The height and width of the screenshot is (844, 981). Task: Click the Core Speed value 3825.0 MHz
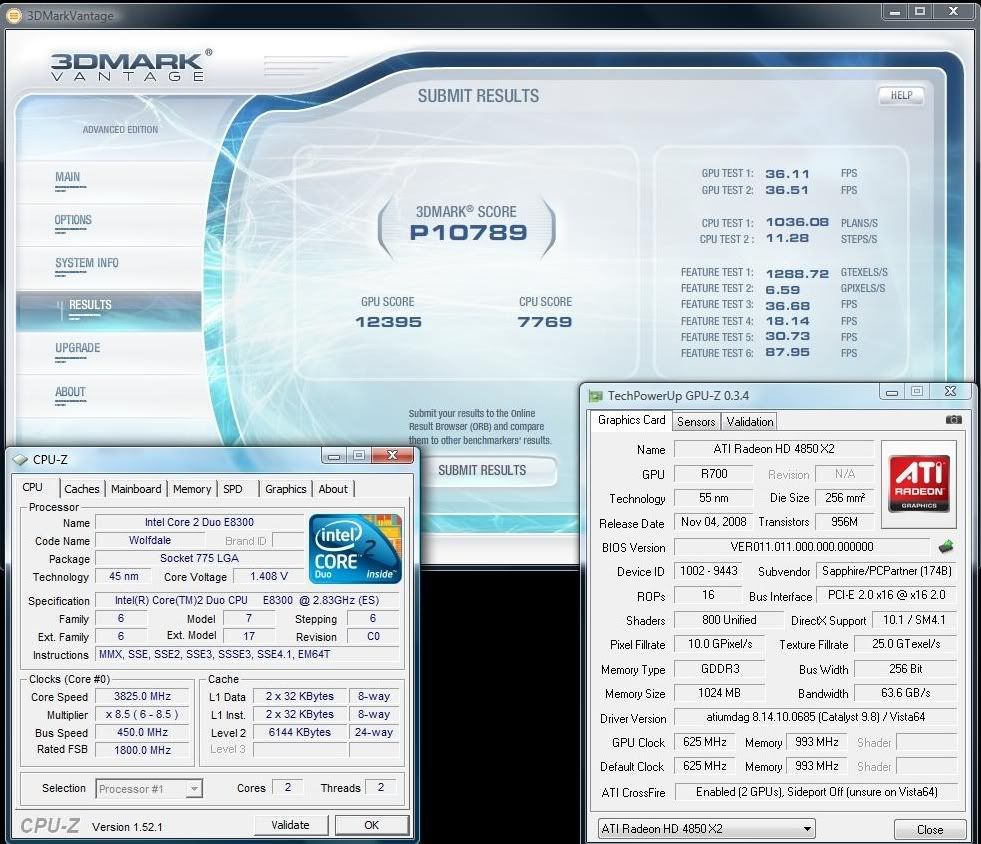pos(143,696)
